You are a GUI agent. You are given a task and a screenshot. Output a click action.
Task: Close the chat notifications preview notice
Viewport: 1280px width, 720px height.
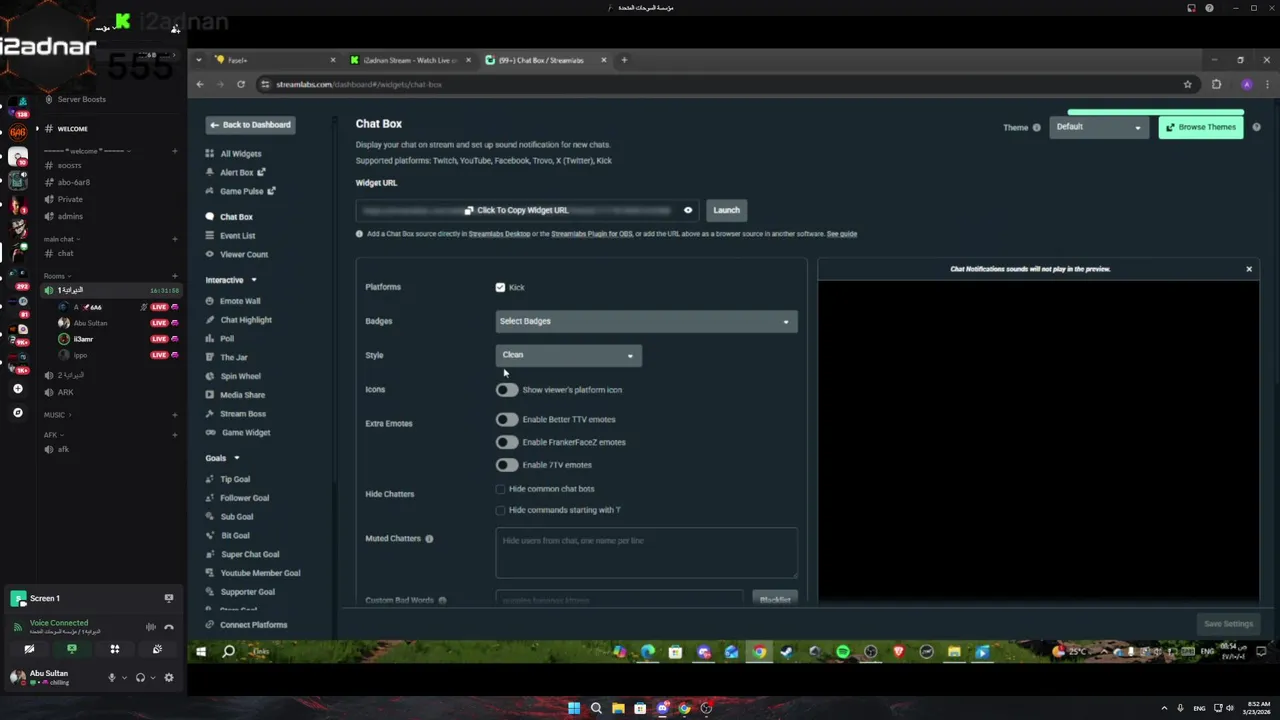[x=1249, y=269]
